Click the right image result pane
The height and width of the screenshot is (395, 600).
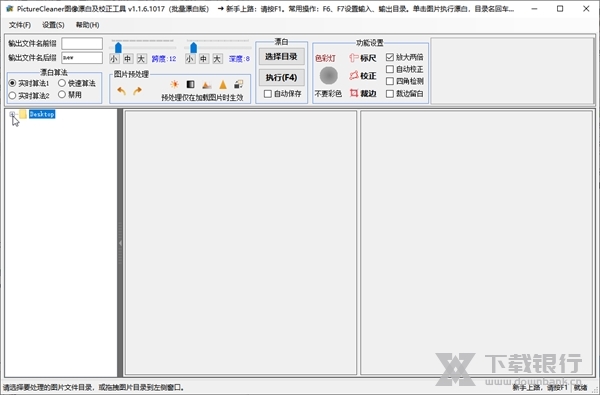click(476, 243)
